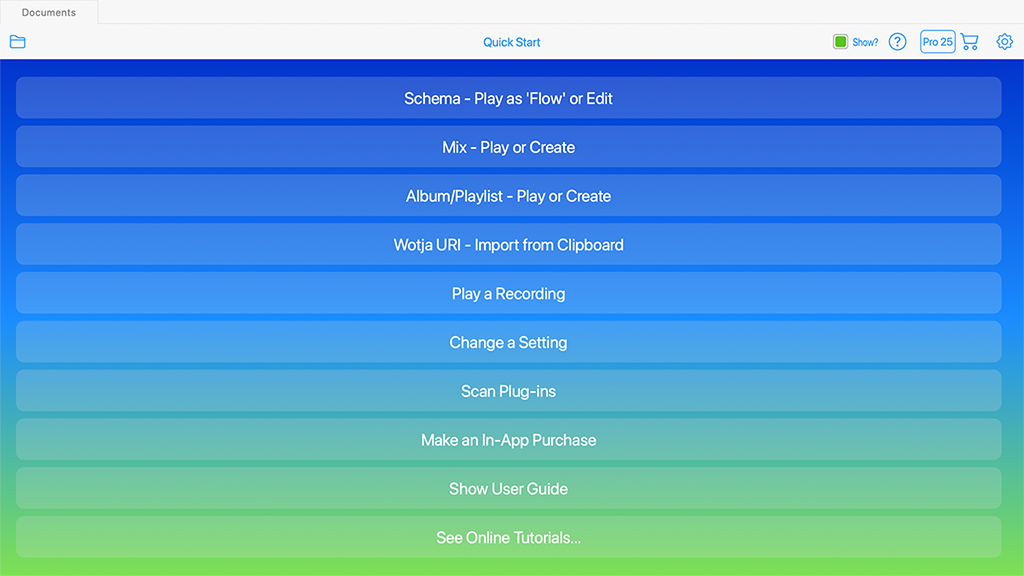Open the shopping cart store icon
Viewport: 1024px width, 576px height.
969,42
